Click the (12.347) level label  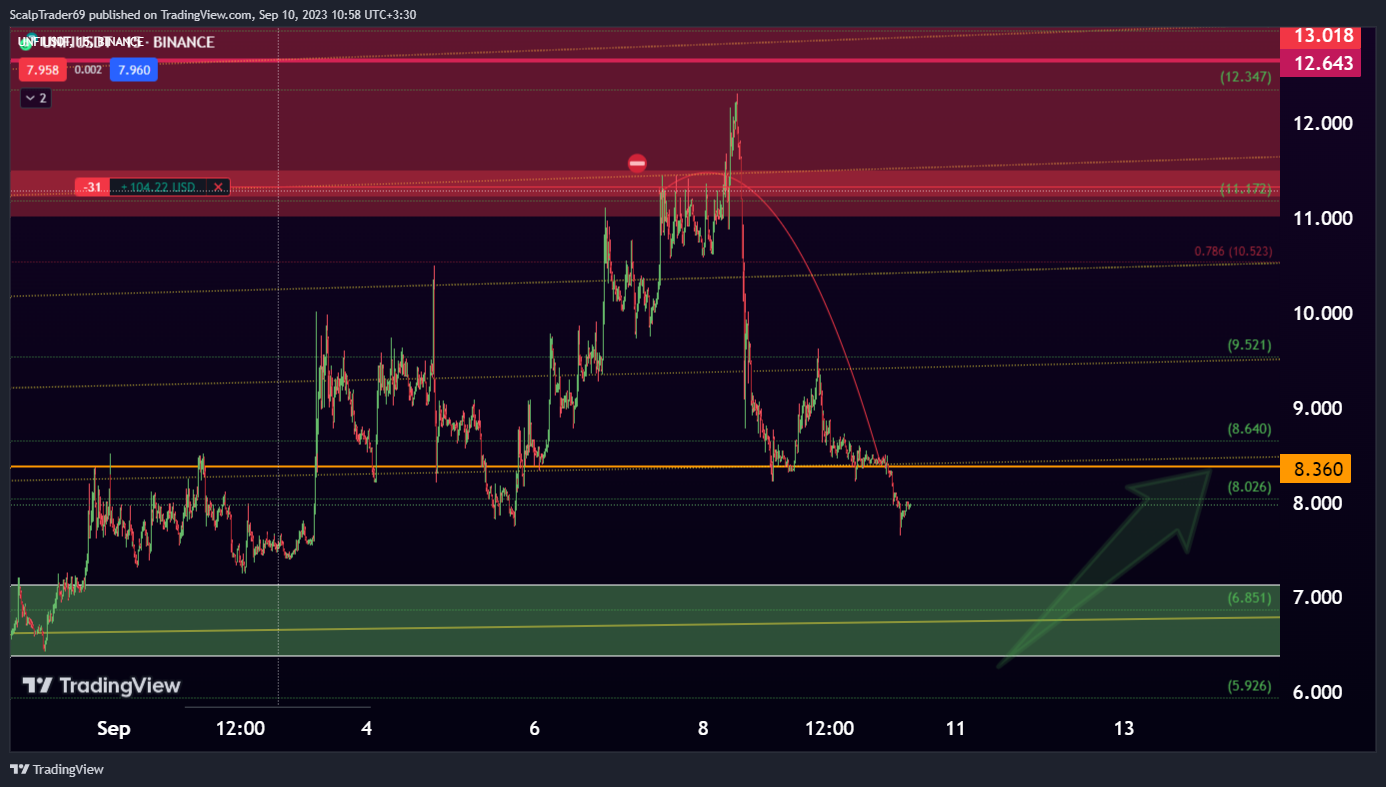(1246, 76)
